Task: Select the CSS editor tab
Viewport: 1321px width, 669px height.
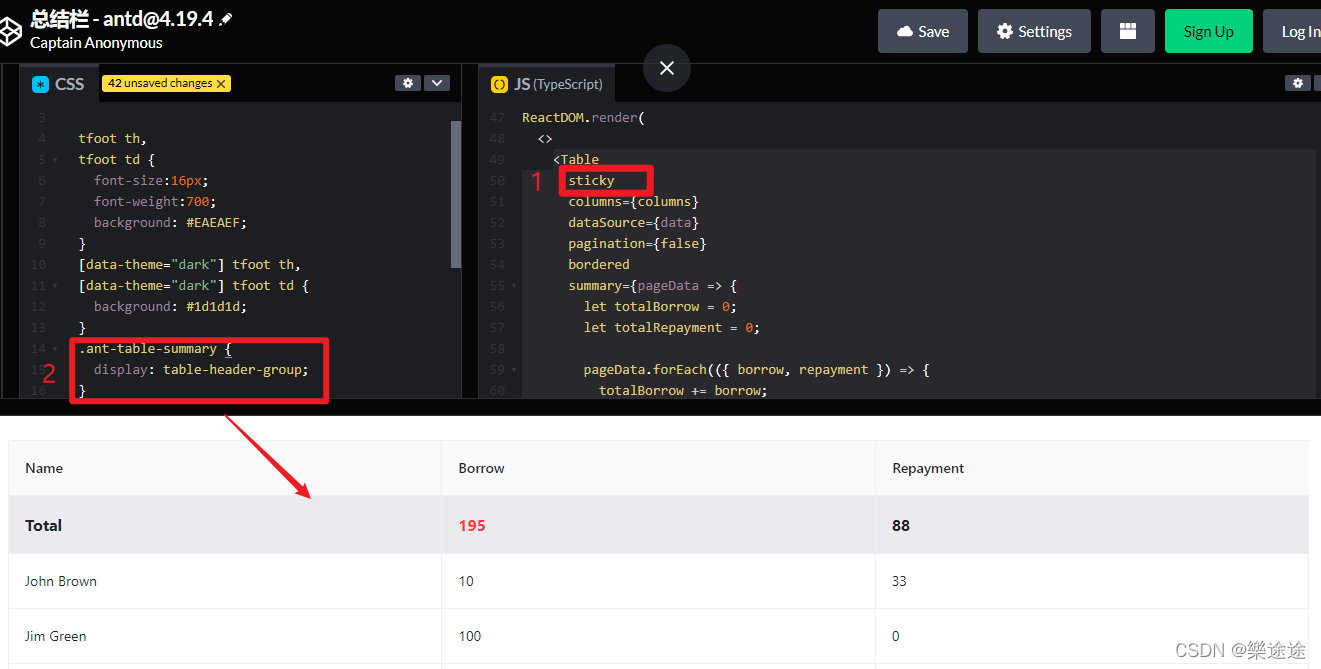Action: pyautogui.click(x=58, y=84)
